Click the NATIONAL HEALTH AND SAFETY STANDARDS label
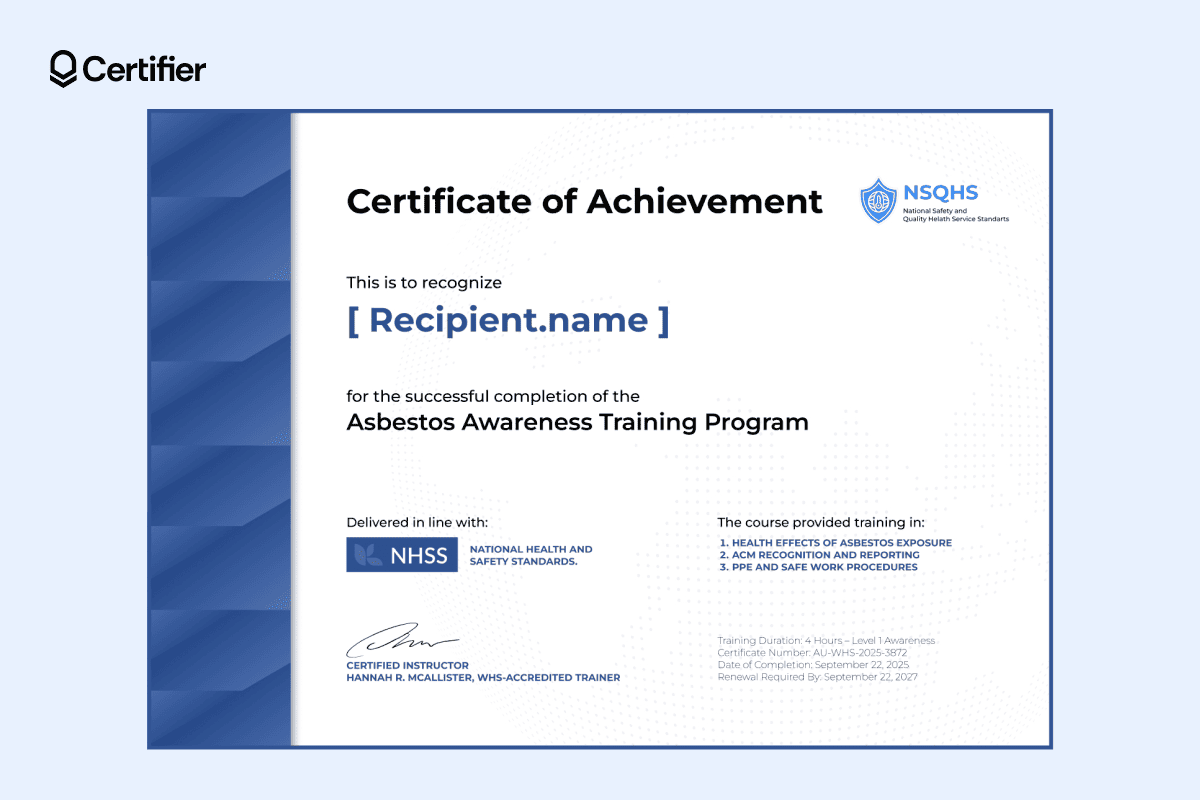1200x800 pixels. (530, 554)
